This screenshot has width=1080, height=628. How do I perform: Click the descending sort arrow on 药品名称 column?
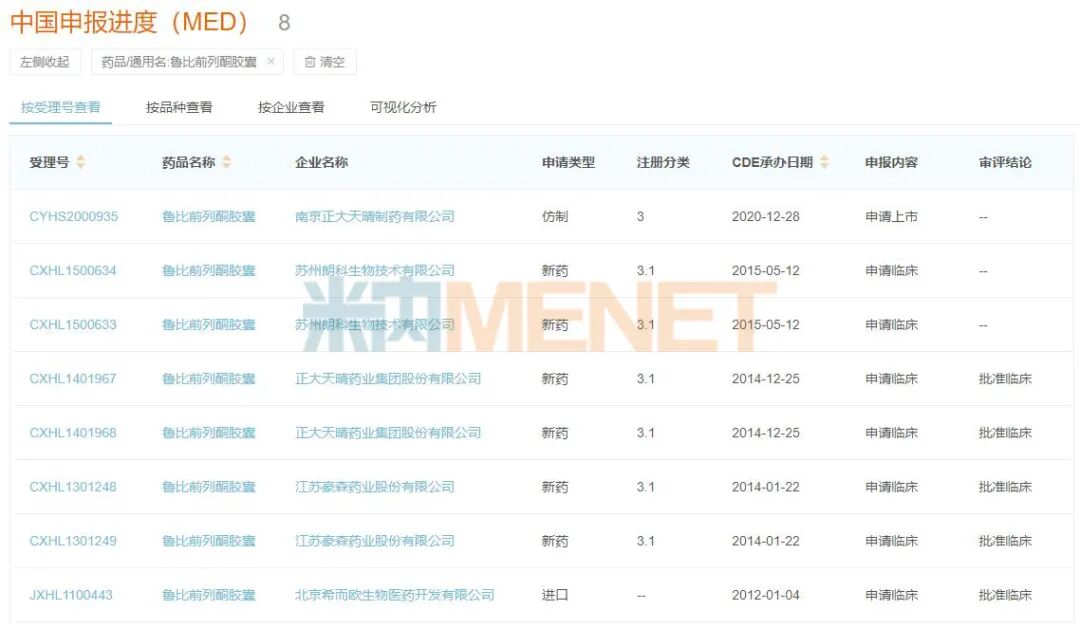click(x=227, y=167)
